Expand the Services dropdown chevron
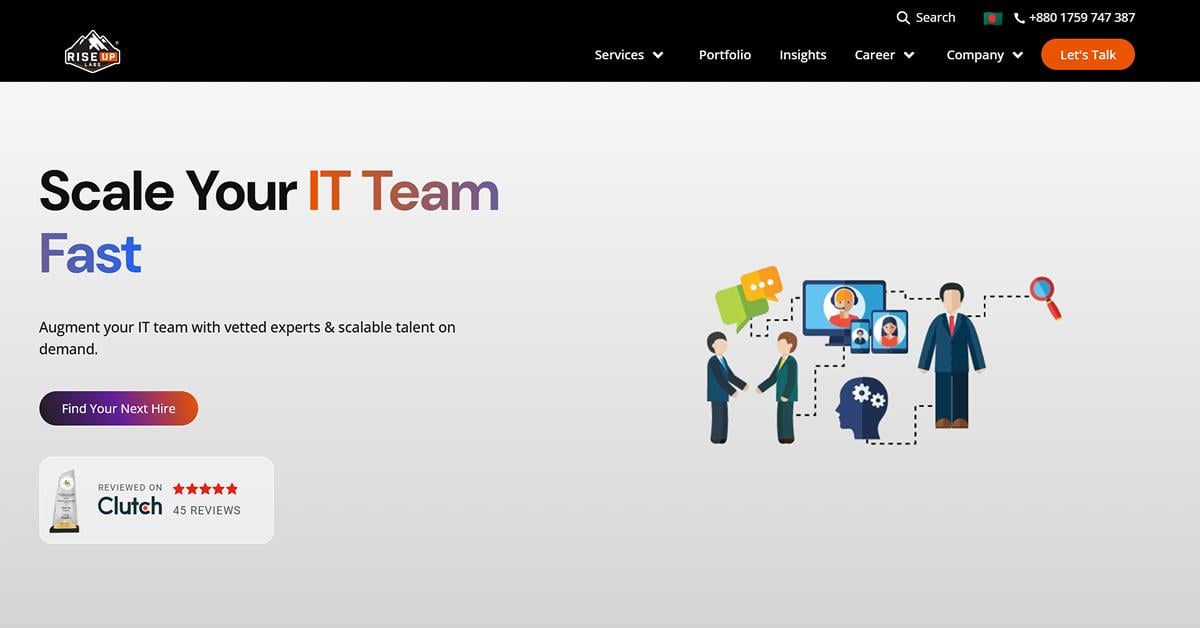The height and width of the screenshot is (628, 1200). [658, 55]
